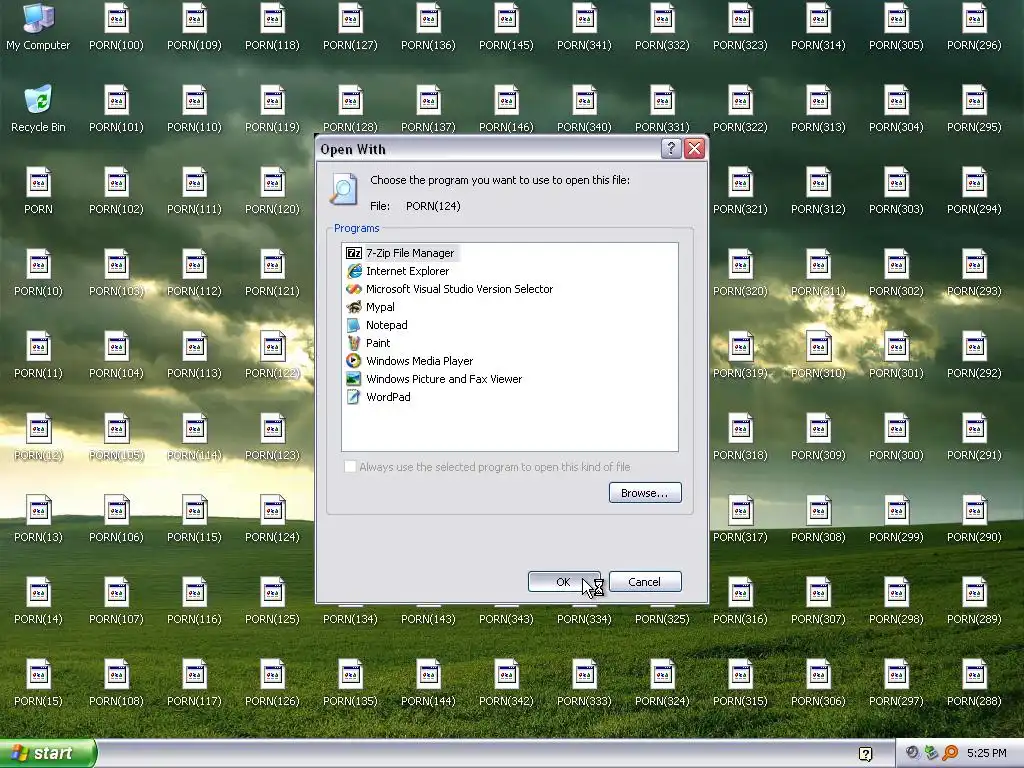
Task: Select the My Computer desktop icon
Action: click(x=38, y=27)
